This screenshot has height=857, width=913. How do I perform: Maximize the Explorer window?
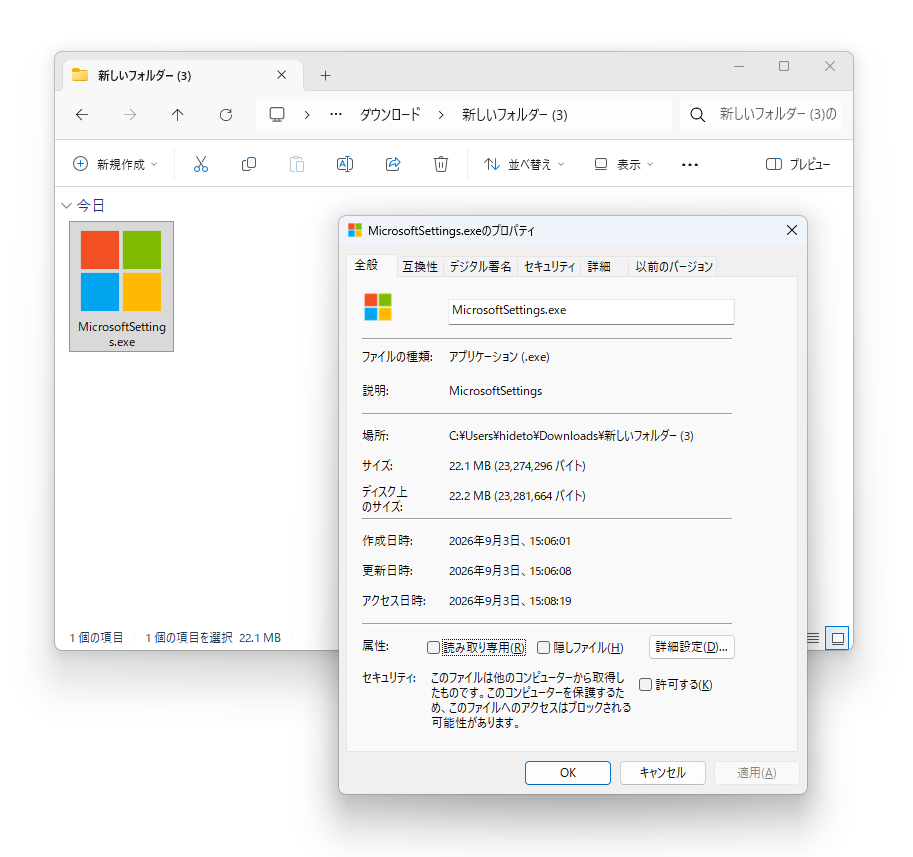(784, 66)
